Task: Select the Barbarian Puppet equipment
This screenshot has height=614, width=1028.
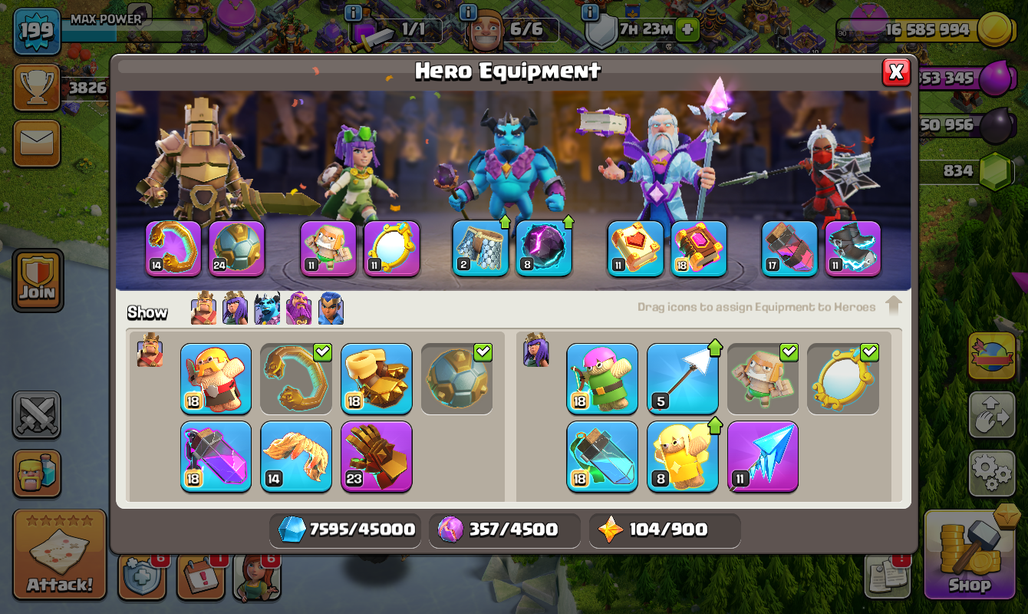Action: pos(216,379)
